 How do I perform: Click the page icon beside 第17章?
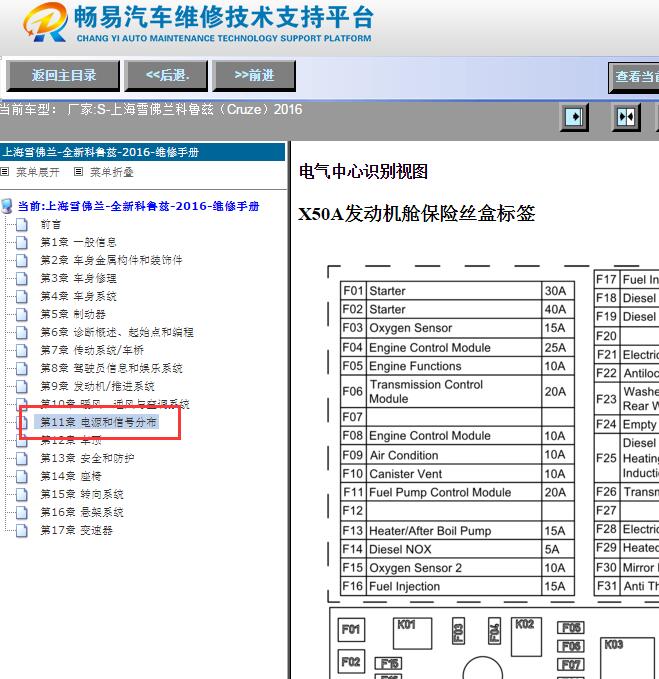(x=22, y=530)
